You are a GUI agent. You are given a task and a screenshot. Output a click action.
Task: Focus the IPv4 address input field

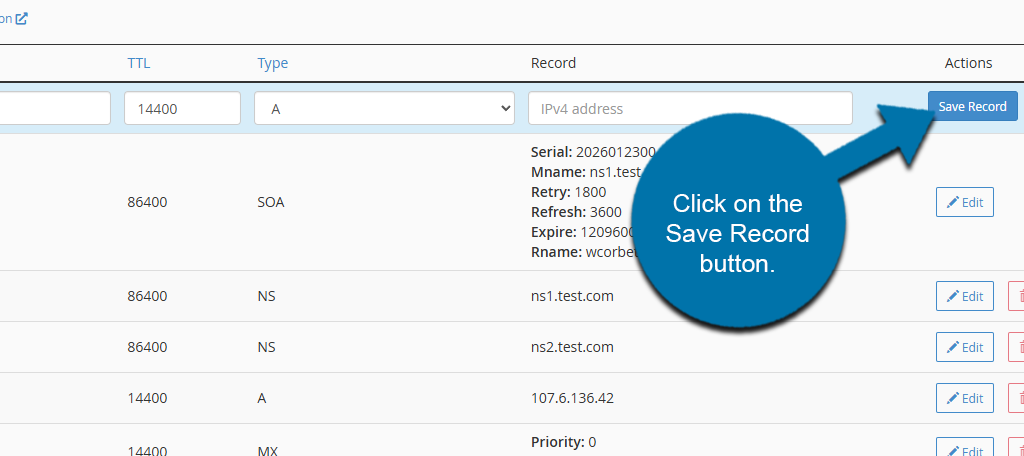[x=690, y=108]
